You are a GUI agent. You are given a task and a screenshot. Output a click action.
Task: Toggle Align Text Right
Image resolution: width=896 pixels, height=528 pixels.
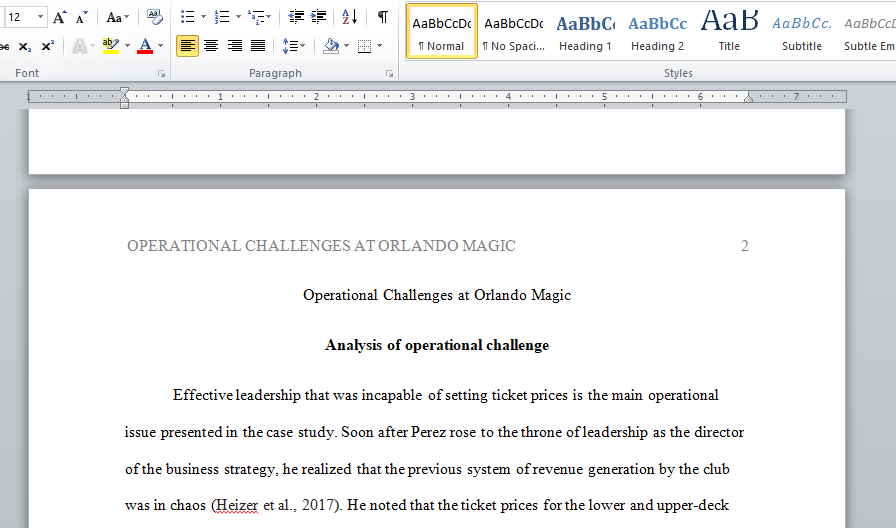pyautogui.click(x=234, y=46)
